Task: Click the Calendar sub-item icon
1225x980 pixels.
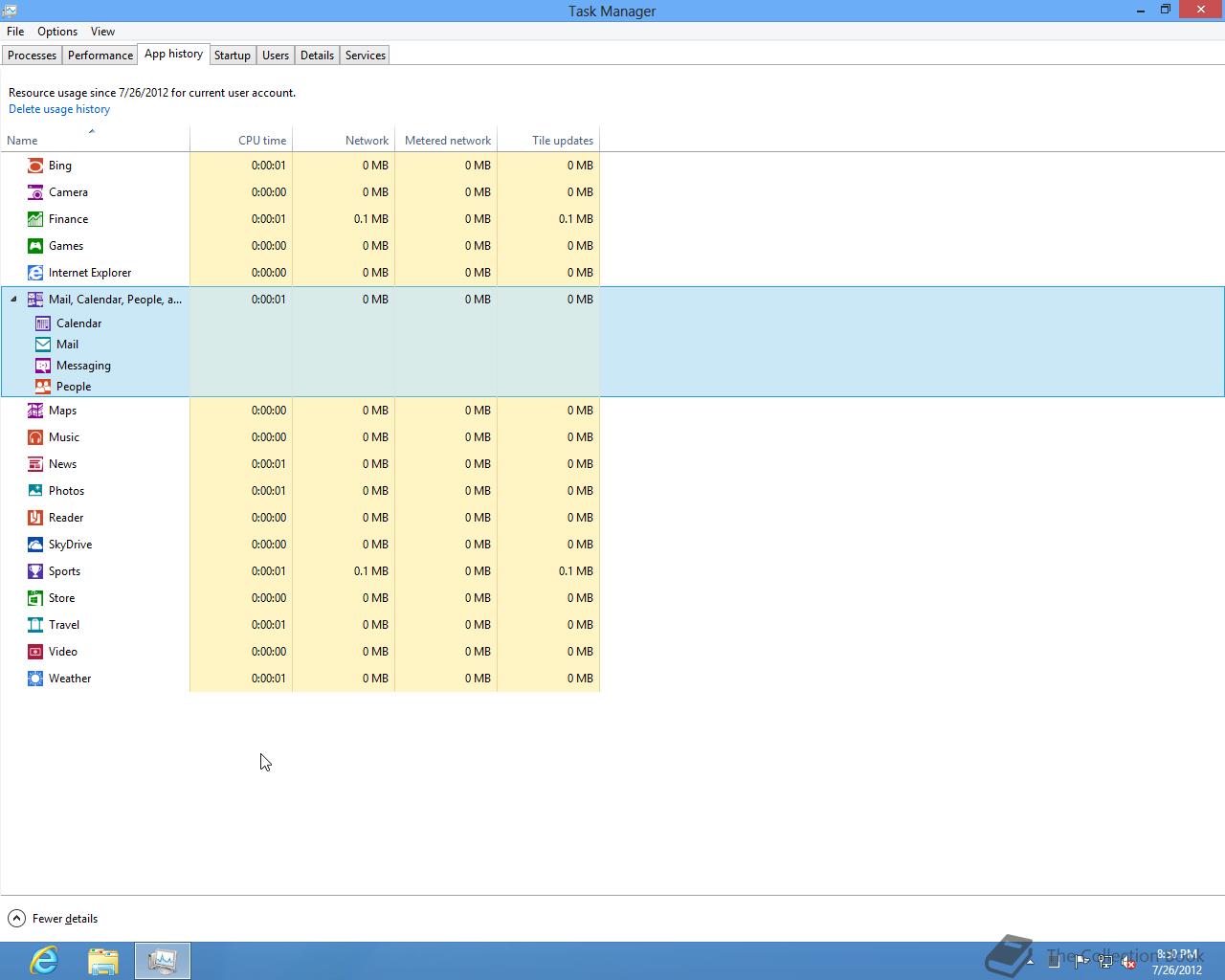Action: pos(43,323)
